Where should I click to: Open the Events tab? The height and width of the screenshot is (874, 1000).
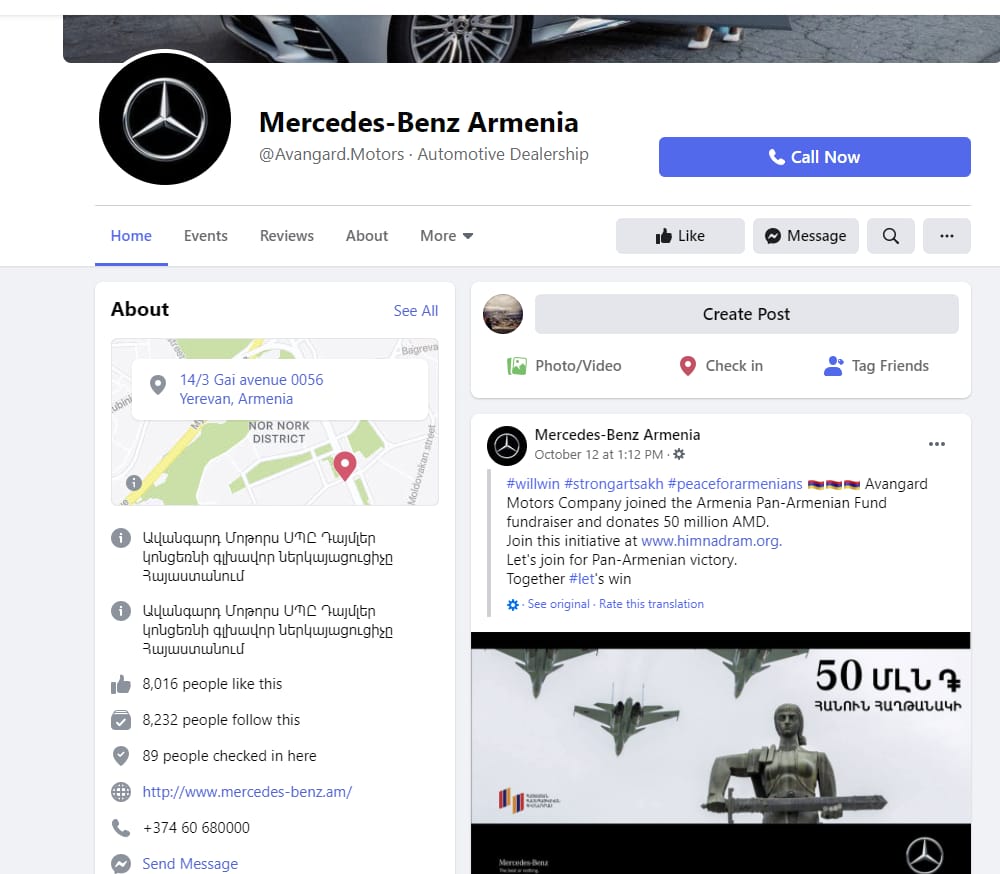click(x=206, y=236)
